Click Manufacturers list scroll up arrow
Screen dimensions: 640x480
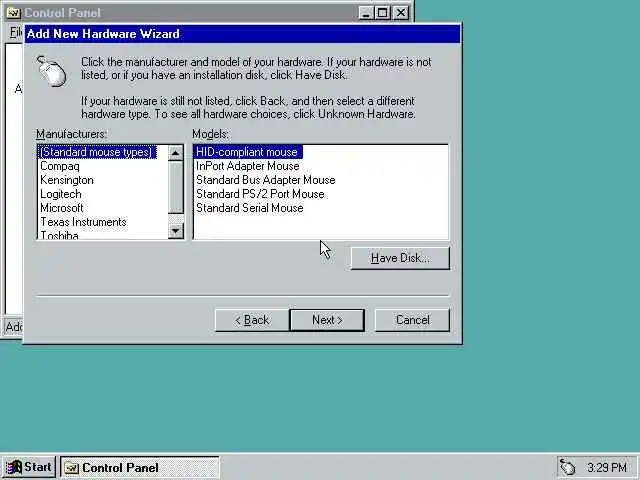pyautogui.click(x=176, y=153)
